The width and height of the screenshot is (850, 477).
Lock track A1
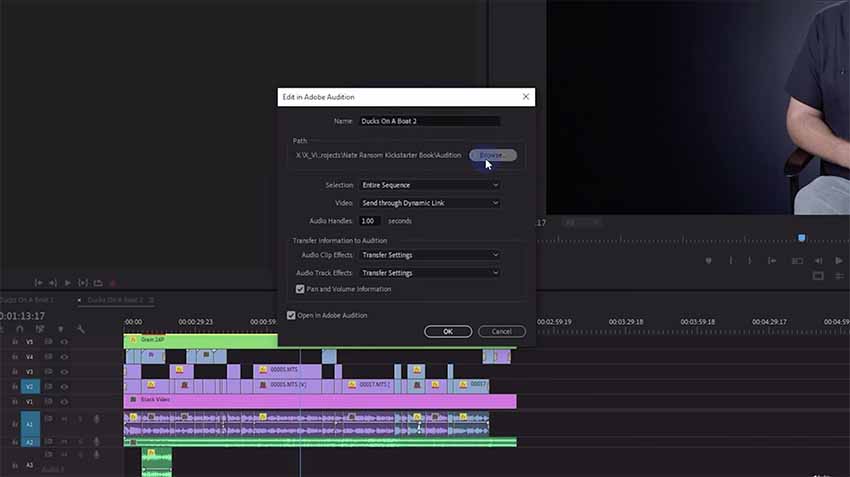click(15, 424)
